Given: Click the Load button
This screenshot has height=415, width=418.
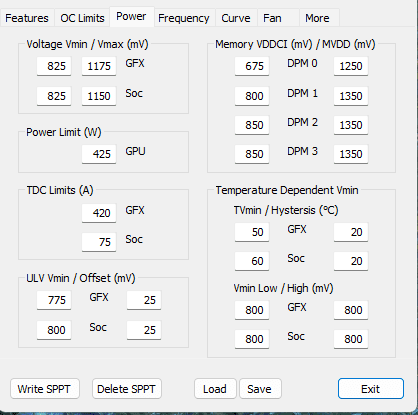Looking at the screenshot, I should click(x=215, y=389).
